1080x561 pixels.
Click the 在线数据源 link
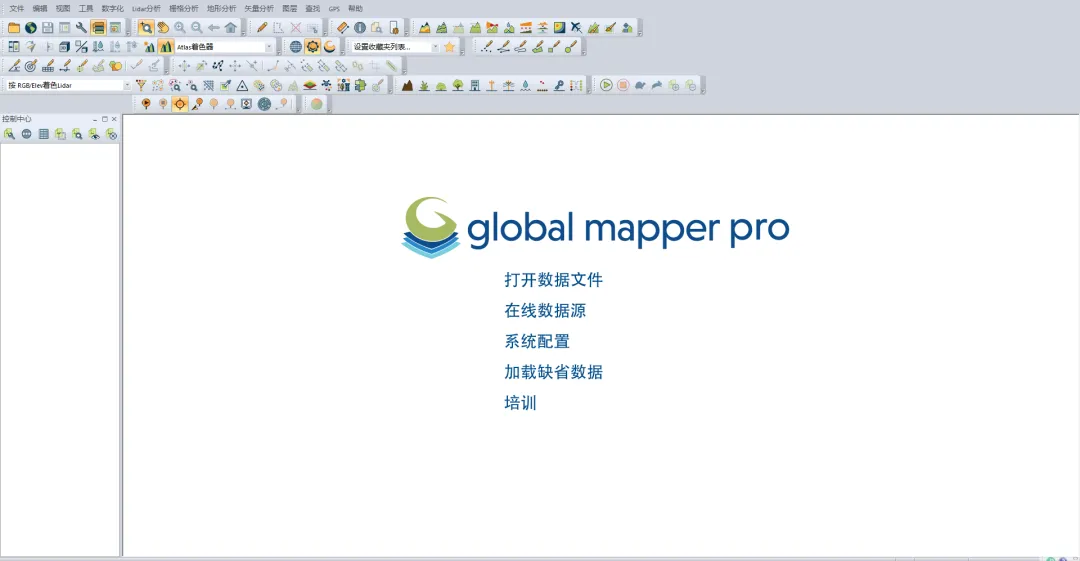[545, 311]
